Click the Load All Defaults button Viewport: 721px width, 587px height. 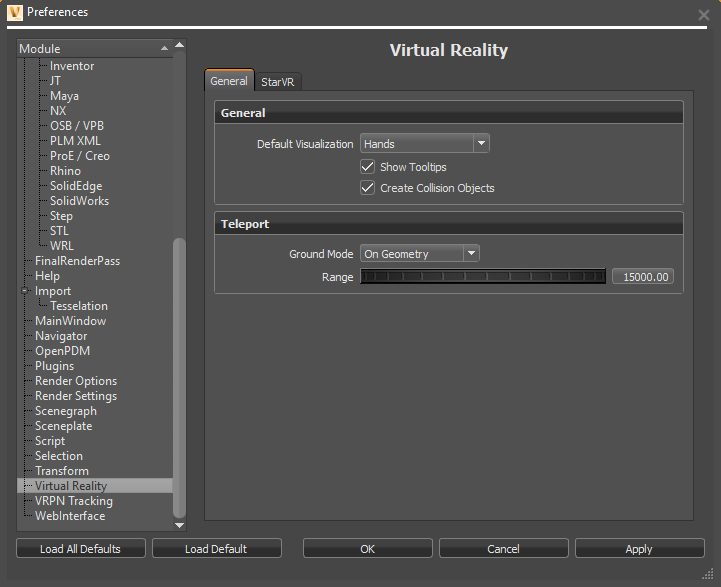click(80, 548)
